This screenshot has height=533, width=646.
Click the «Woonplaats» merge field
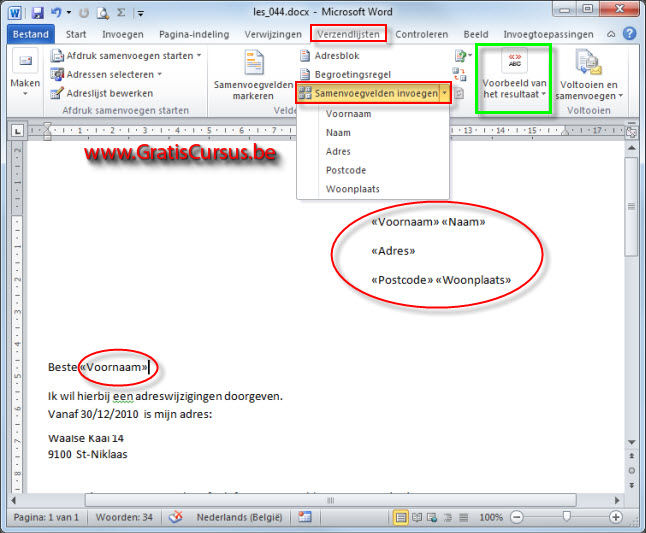tap(473, 280)
